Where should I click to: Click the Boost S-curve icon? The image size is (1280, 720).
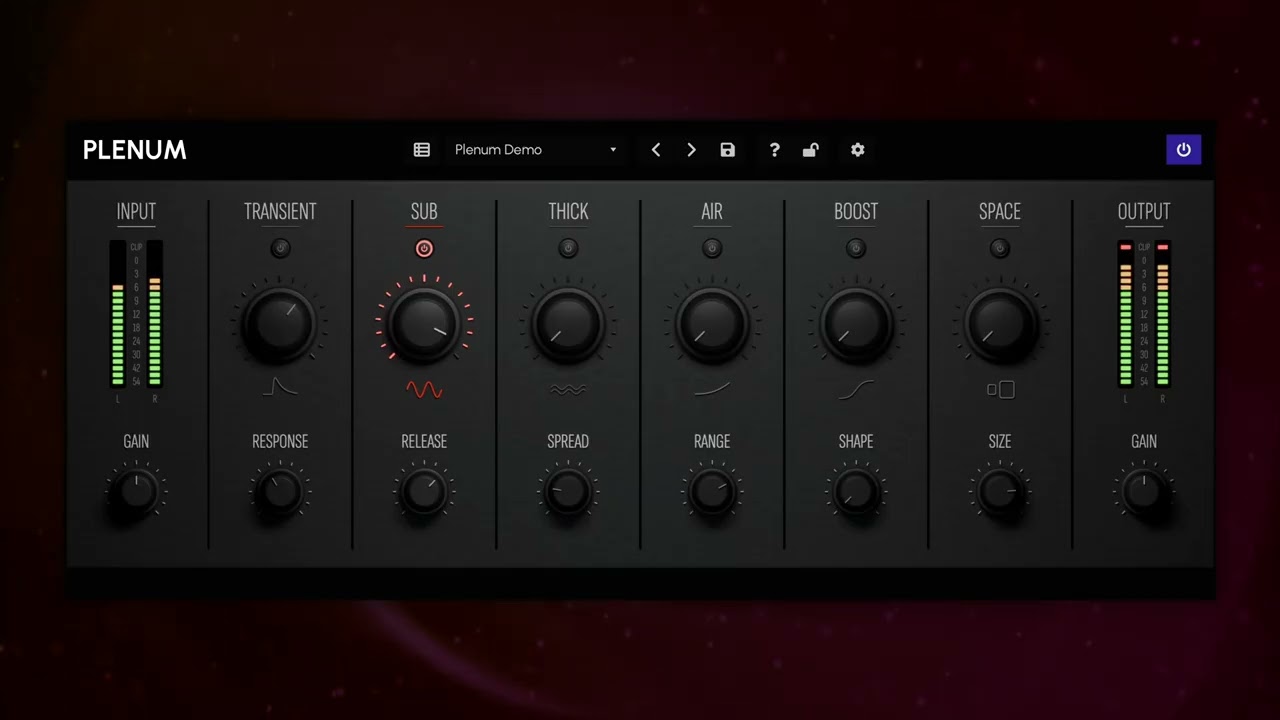coord(856,390)
